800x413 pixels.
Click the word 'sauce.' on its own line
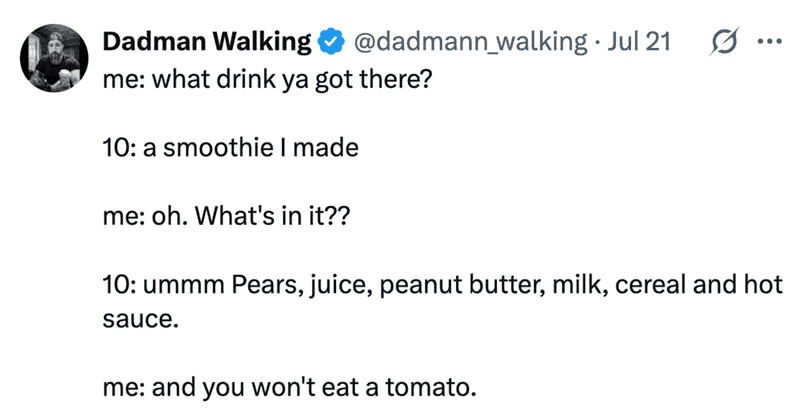click(x=141, y=319)
